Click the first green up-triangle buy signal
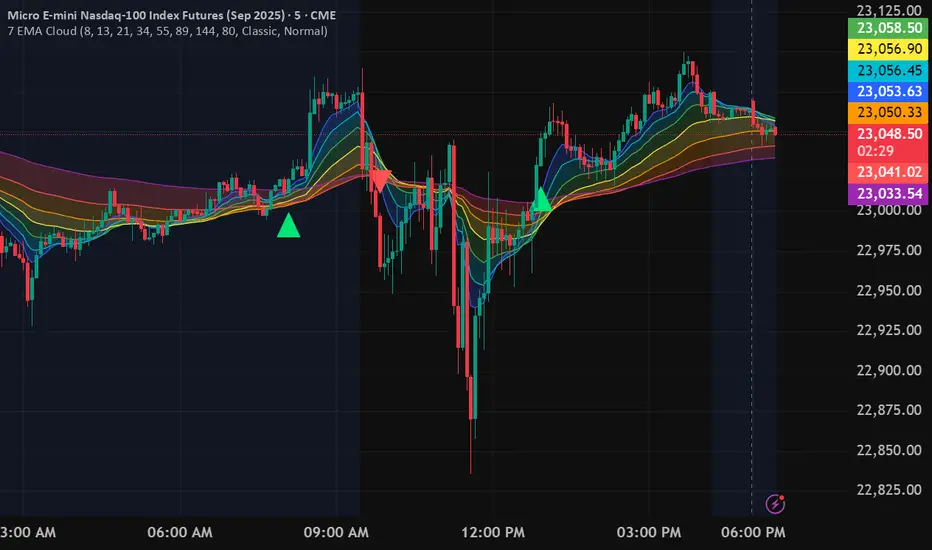Image resolution: width=932 pixels, height=550 pixels. point(288,226)
